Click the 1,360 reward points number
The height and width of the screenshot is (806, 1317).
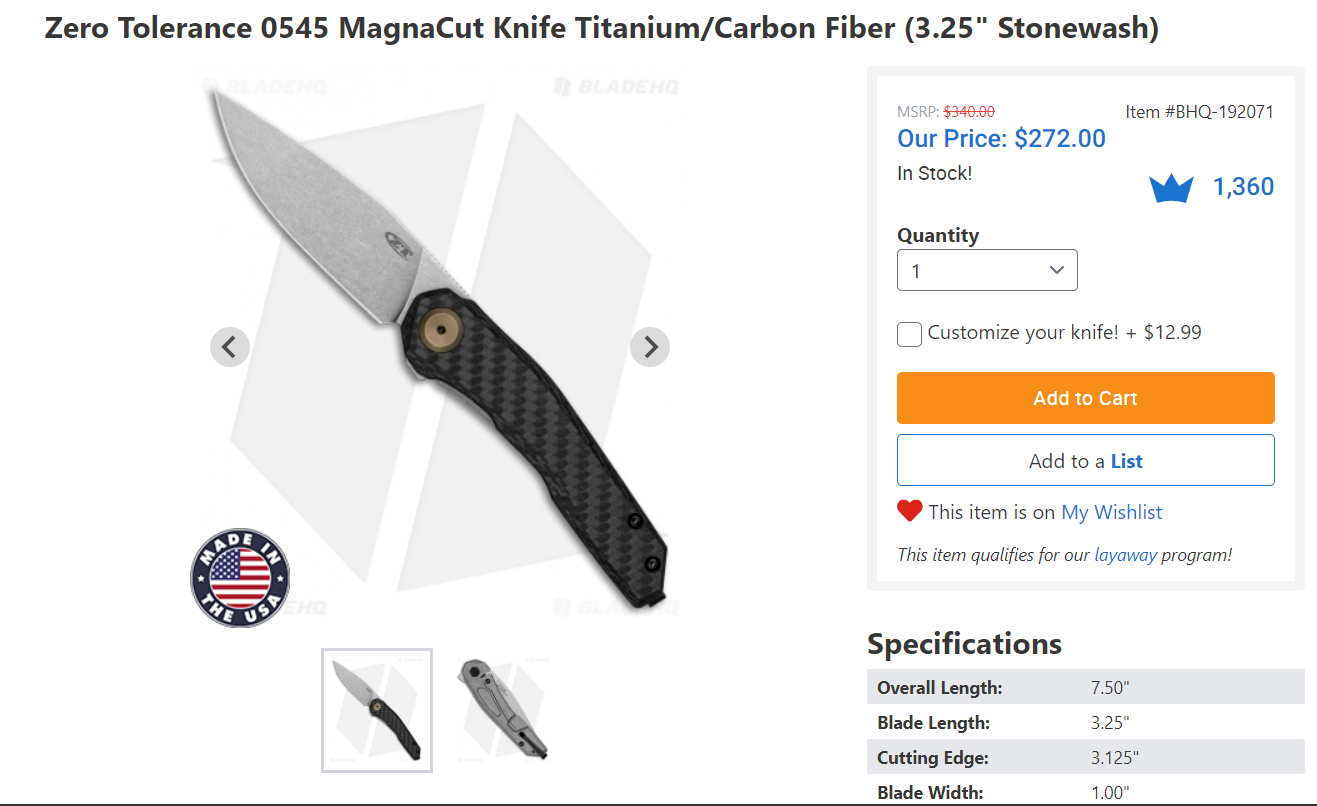tap(1243, 187)
